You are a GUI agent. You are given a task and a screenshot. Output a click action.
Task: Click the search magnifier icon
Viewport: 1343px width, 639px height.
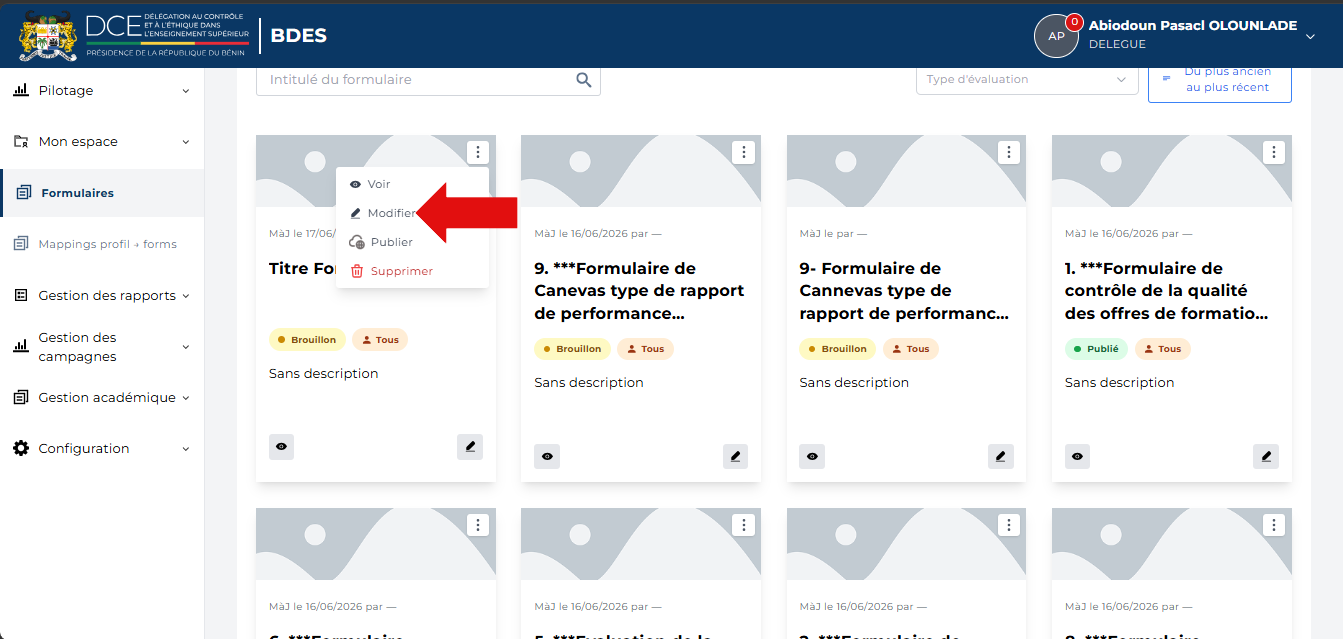click(x=584, y=80)
